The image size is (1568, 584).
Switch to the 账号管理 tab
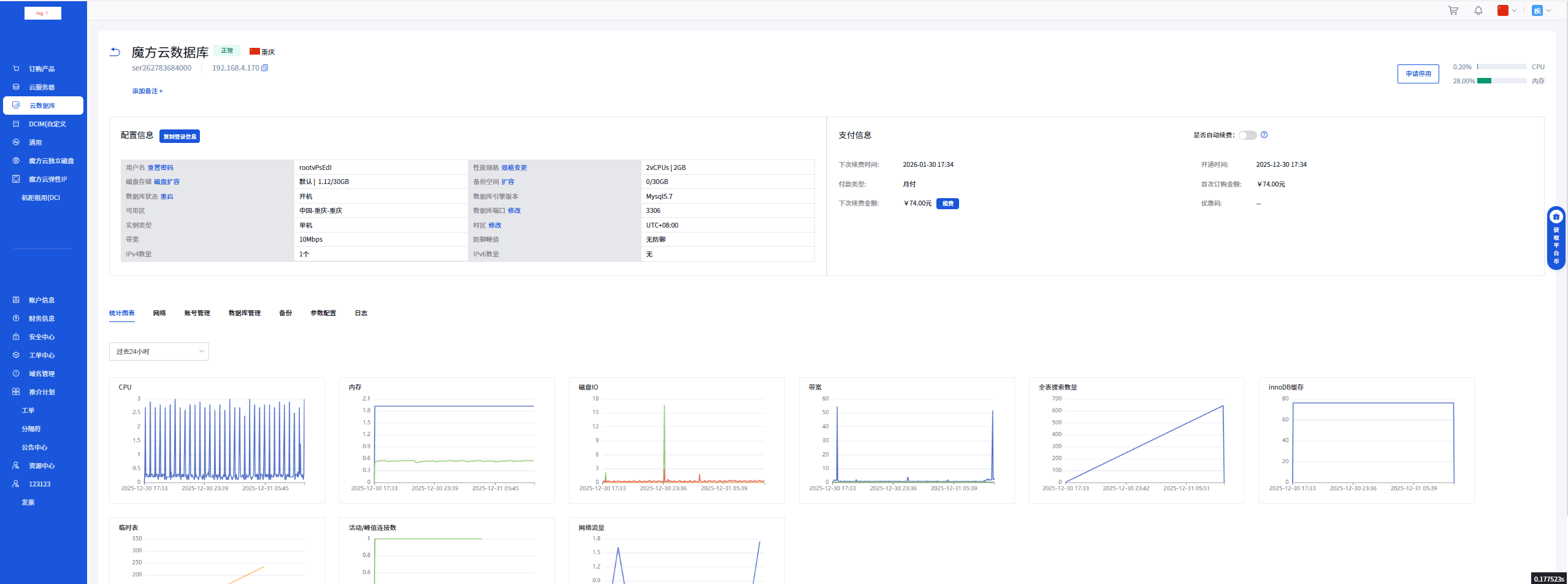(x=197, y=313)
